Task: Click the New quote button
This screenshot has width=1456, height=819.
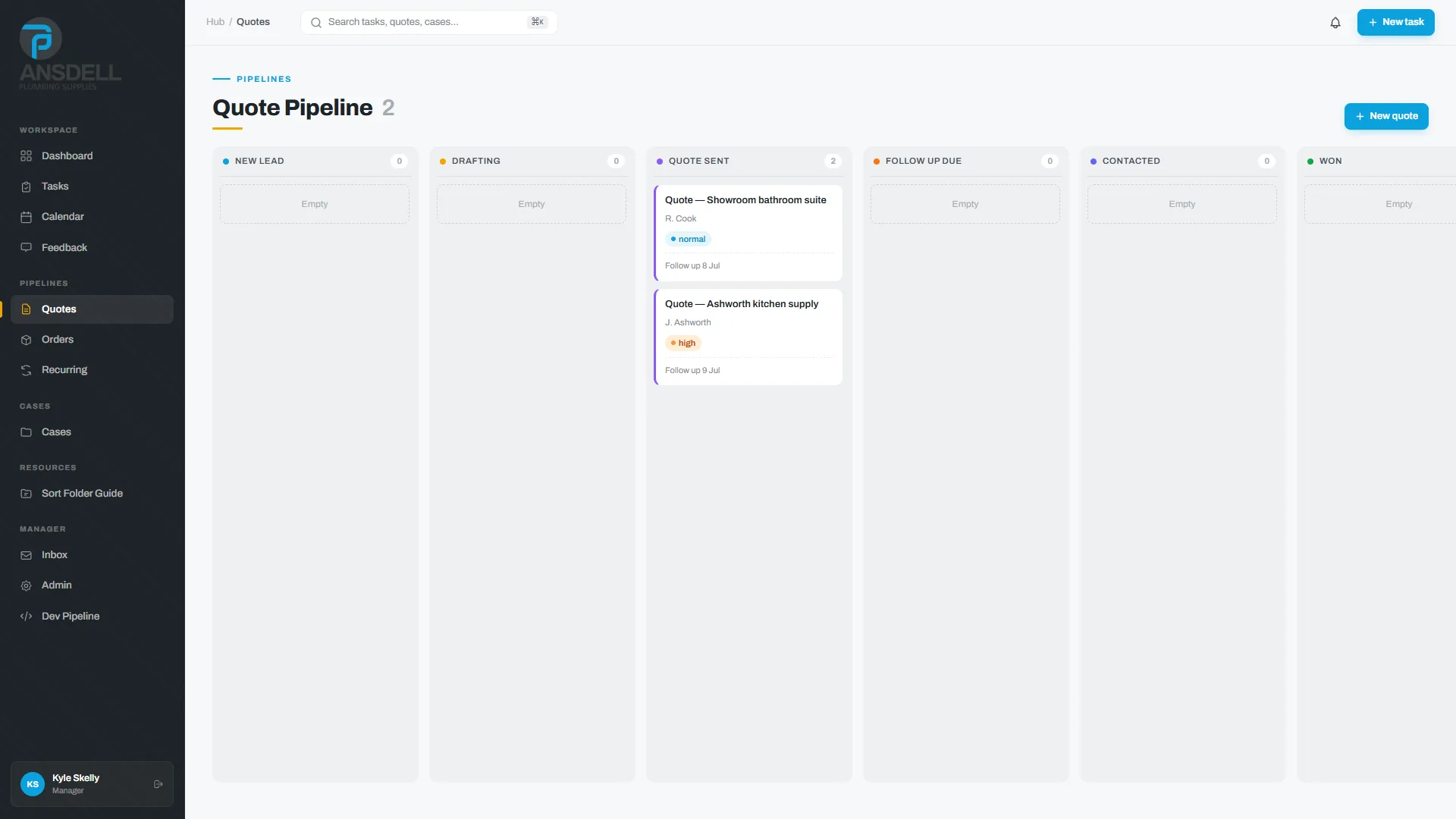Action: (1386, 116)
